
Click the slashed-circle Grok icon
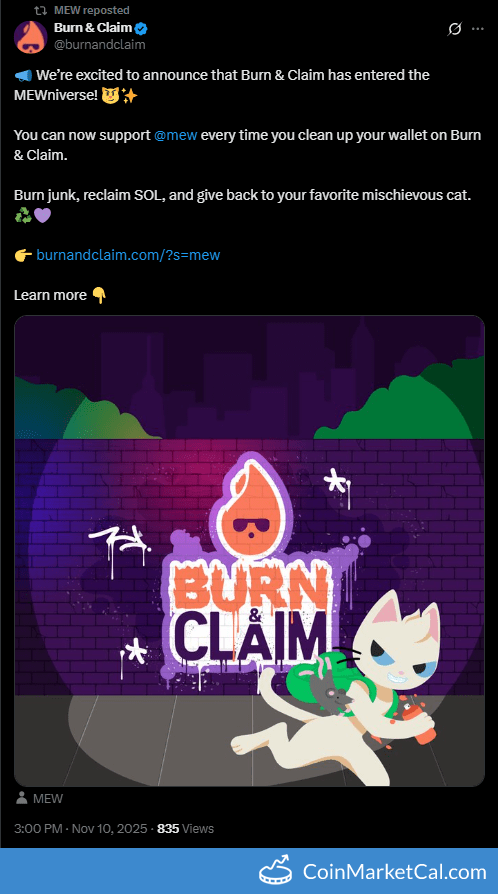coord(454,29)
